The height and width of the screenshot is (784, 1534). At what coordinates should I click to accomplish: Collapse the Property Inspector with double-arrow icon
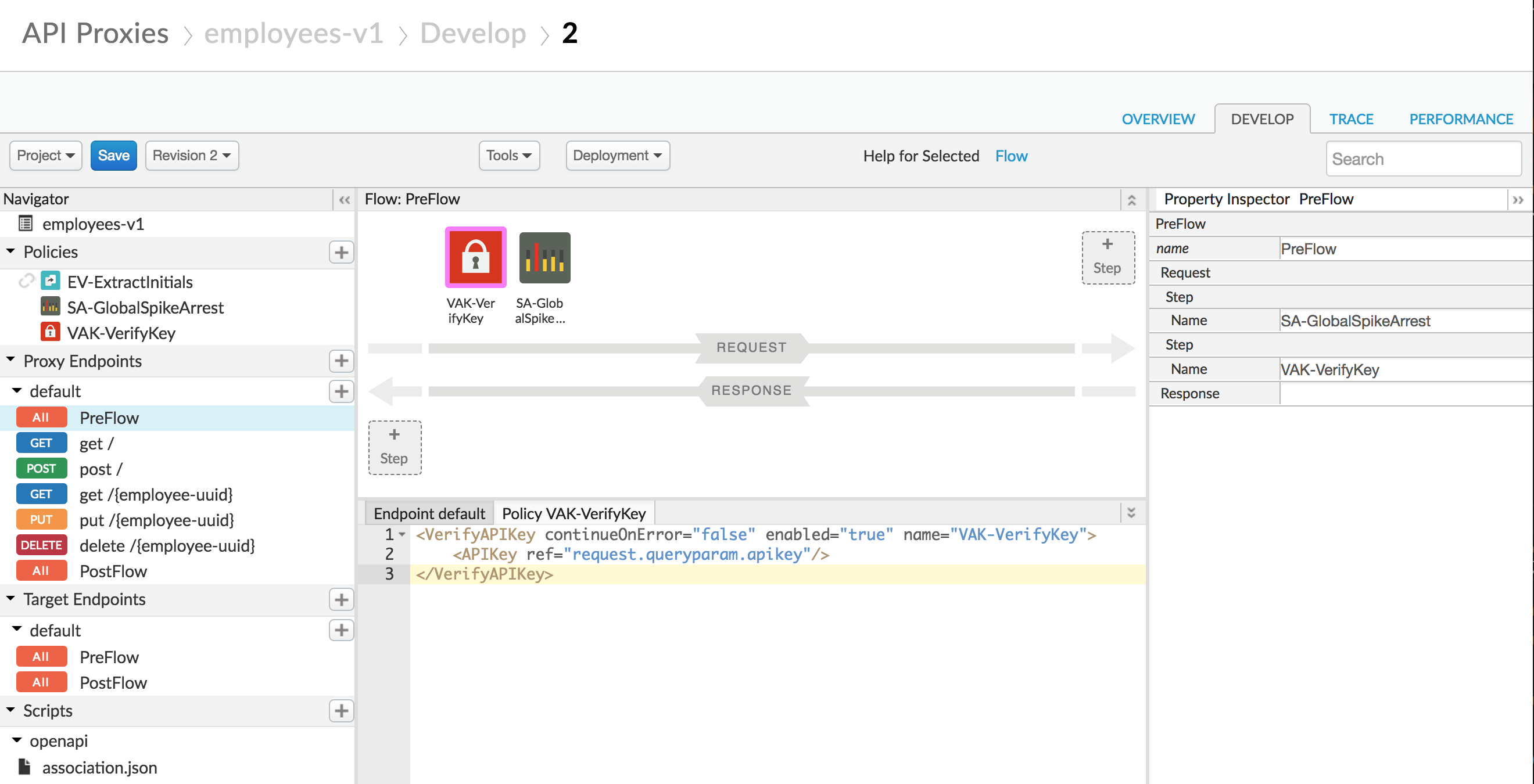point(1517,199)
